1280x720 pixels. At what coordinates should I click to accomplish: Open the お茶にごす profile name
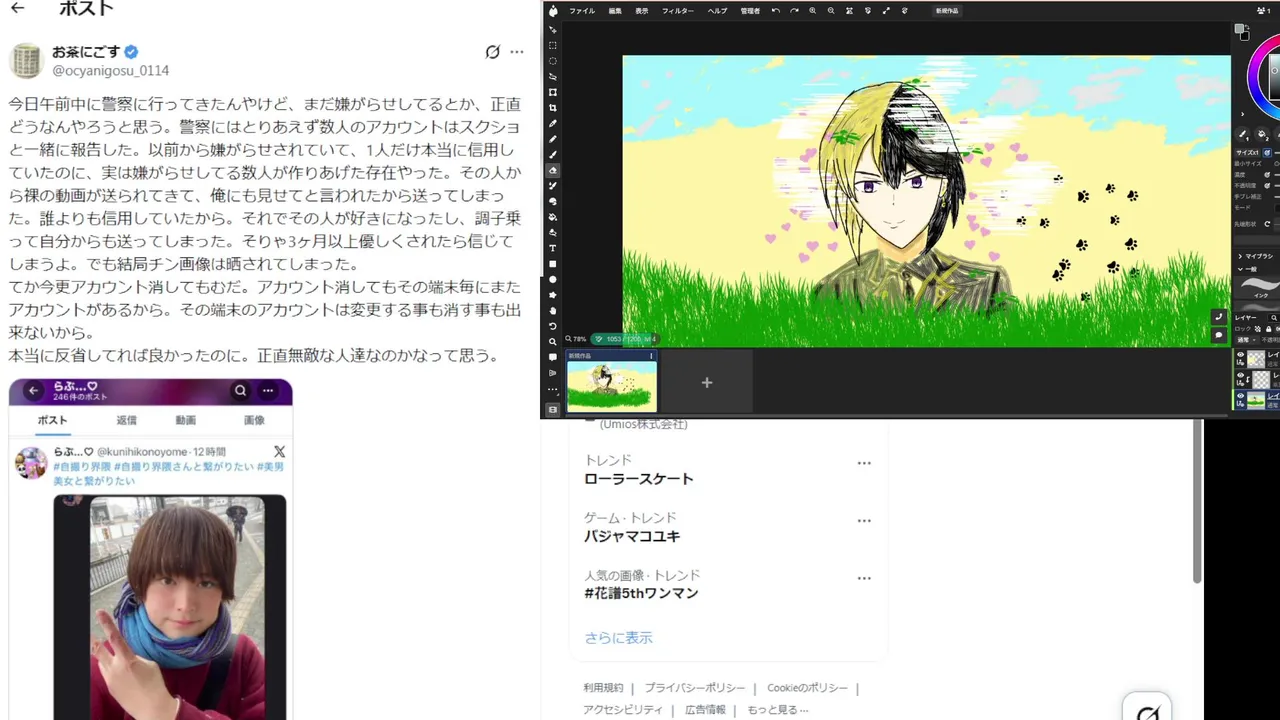86,52
